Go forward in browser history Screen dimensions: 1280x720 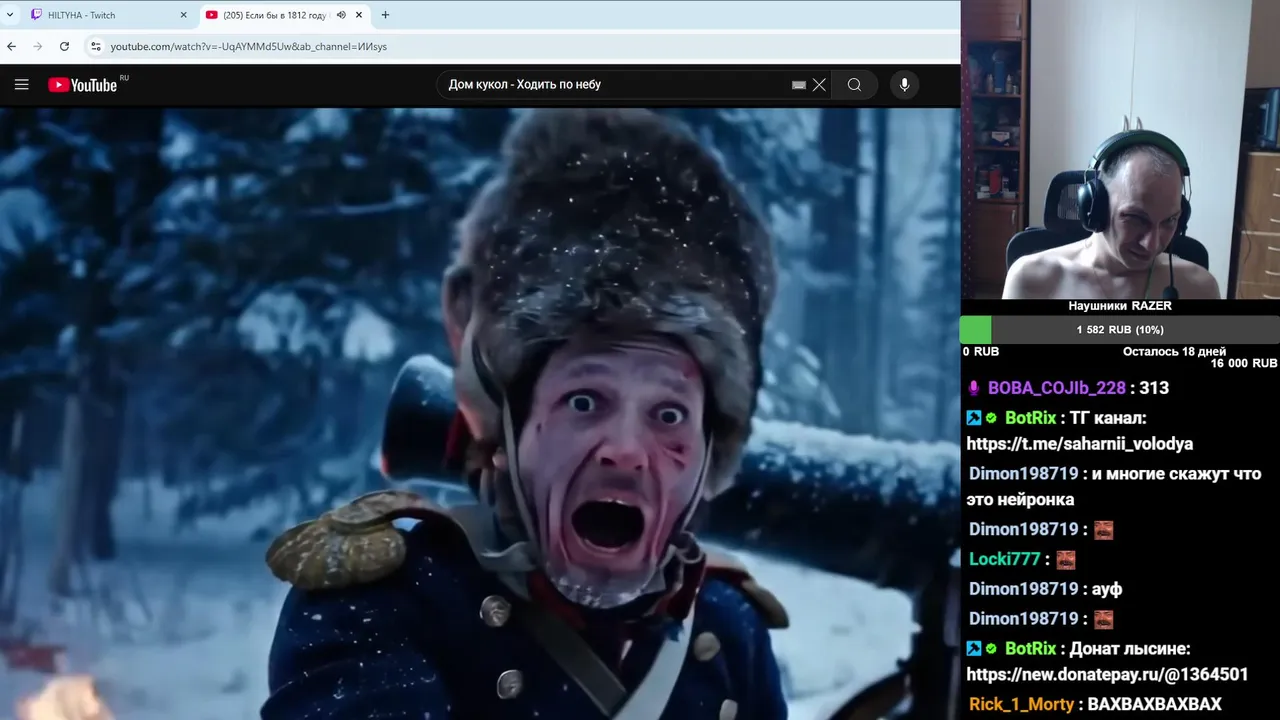37,46
